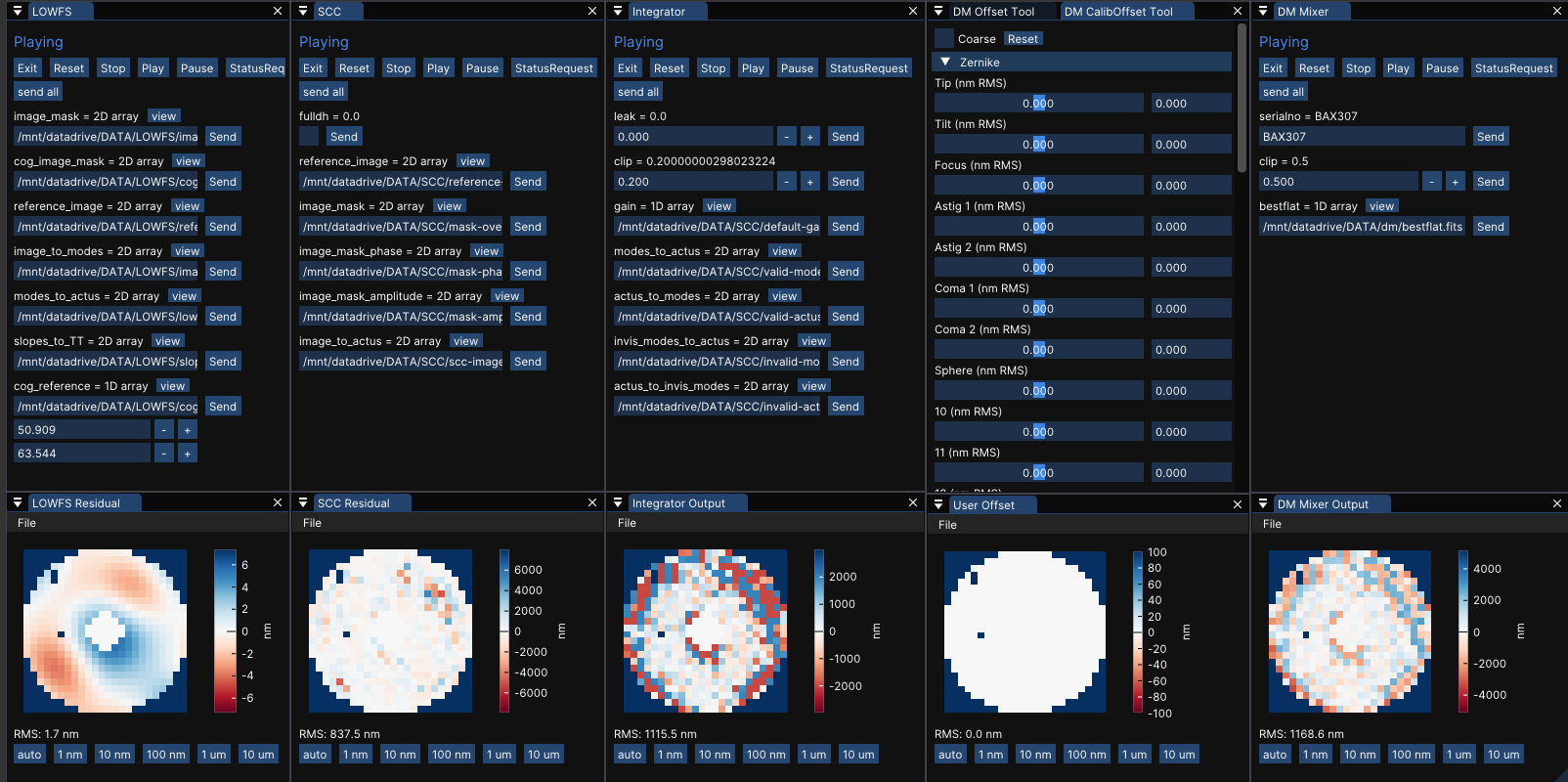The width and height of the screenshot is (1568, 782).
Task: Collapse the SCC panel triangle
Action: (303, 11)
